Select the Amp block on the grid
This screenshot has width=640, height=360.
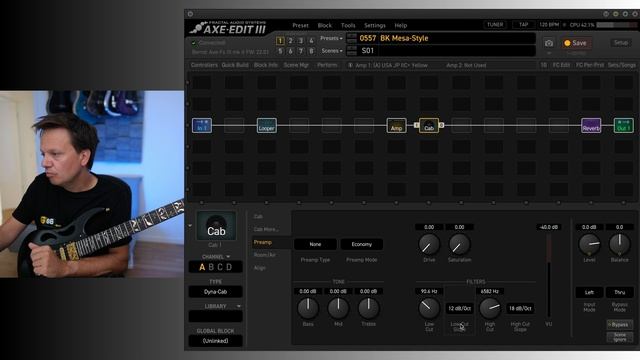(x=396, y=125)
